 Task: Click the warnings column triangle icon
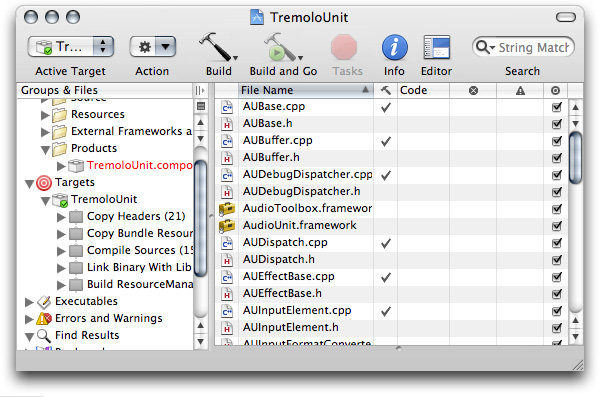click(520, 90)
